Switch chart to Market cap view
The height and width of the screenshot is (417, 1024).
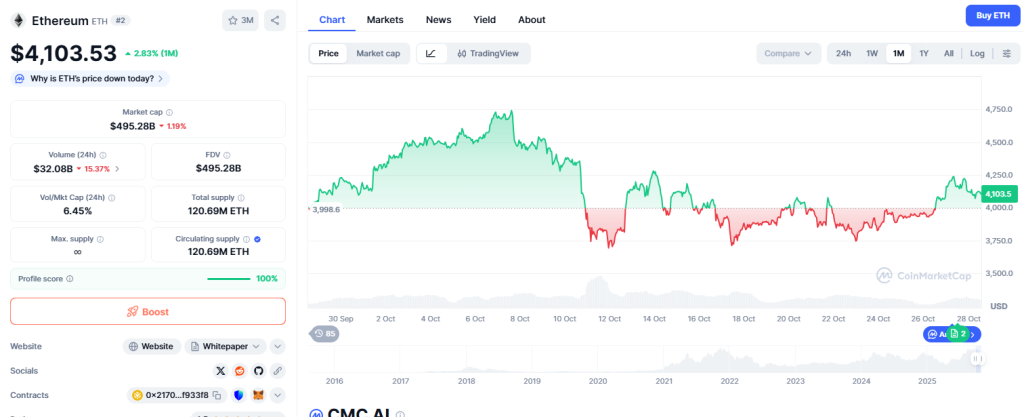pos(378,53)
